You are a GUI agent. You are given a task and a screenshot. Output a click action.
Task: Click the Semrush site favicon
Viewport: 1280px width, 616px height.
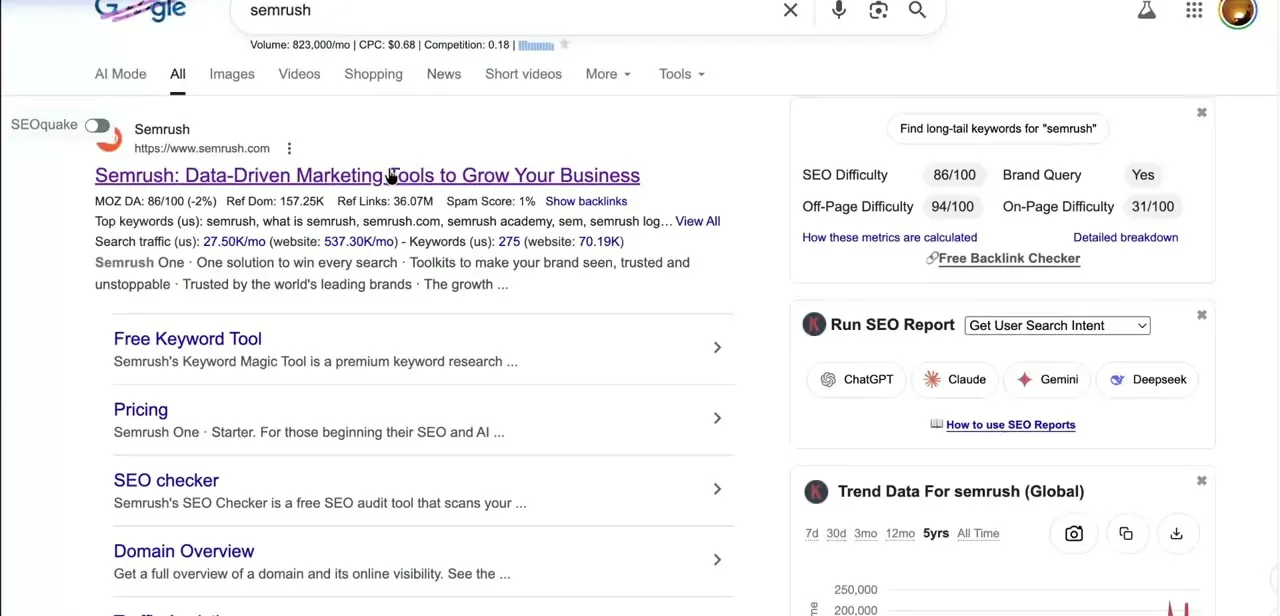[x=109, y=139]
